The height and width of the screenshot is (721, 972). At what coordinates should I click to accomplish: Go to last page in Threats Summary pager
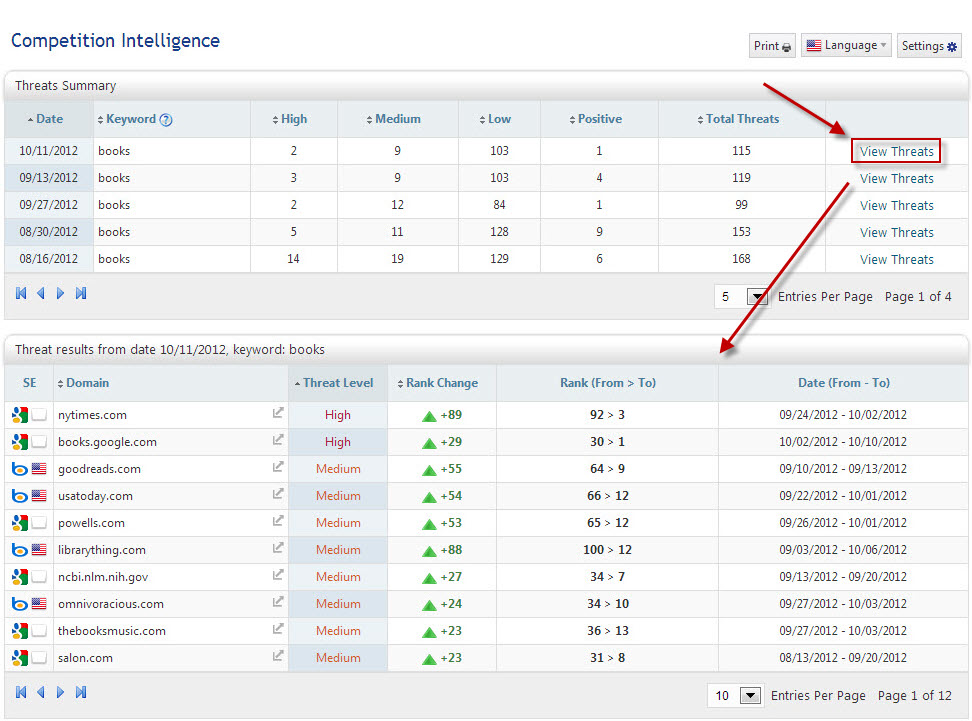[81, 294]
